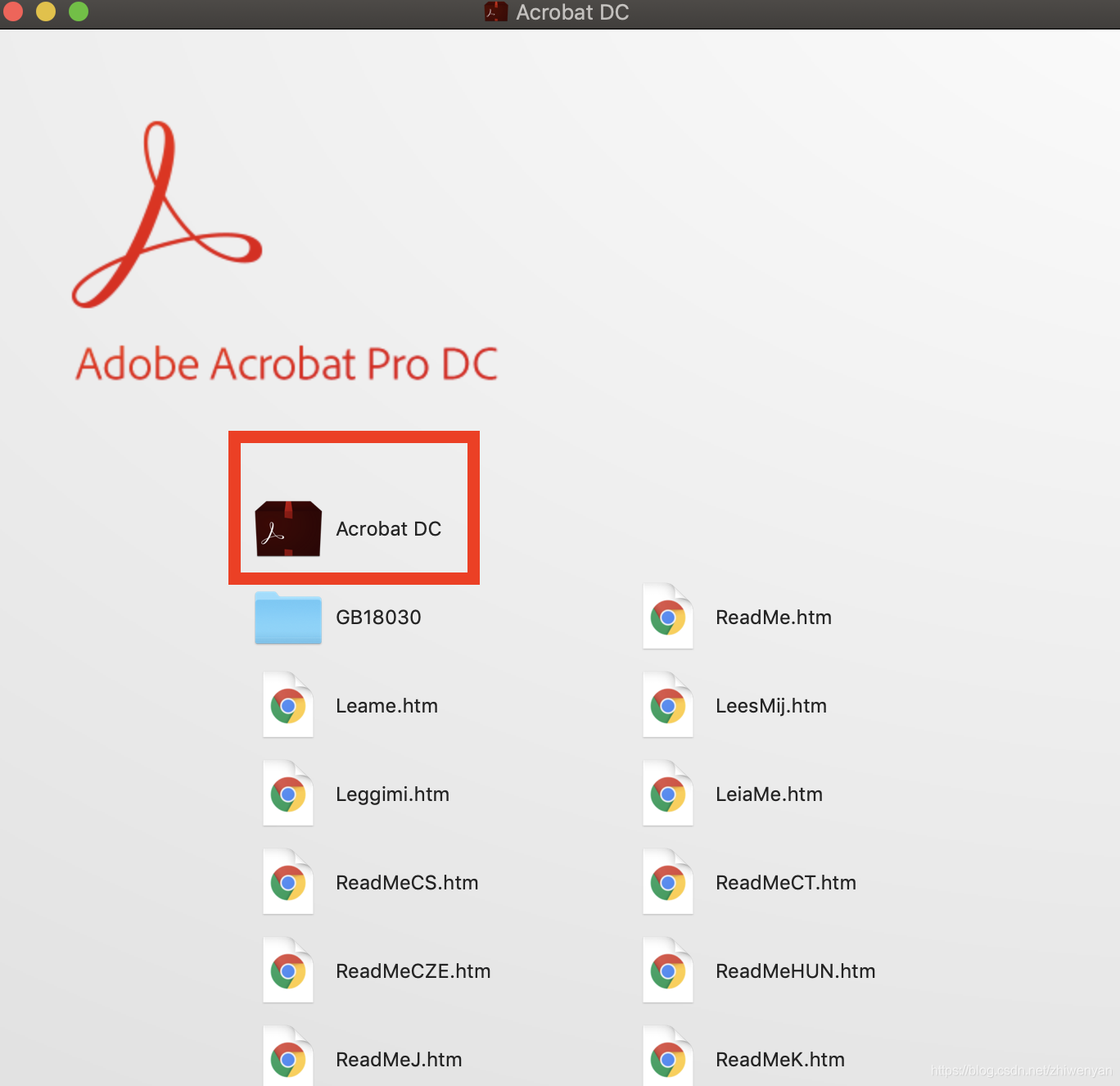1120x1086 pixels.
Task: Select the Acrobat DC installer package icon
Action: (288, 529)
